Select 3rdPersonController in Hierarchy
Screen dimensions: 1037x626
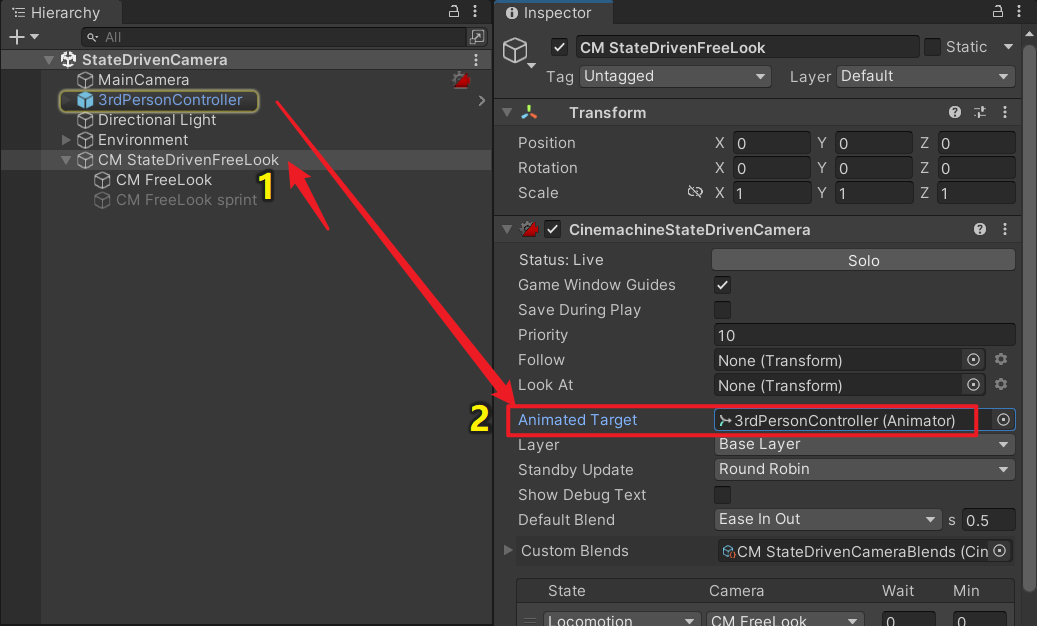click(170, 100)
